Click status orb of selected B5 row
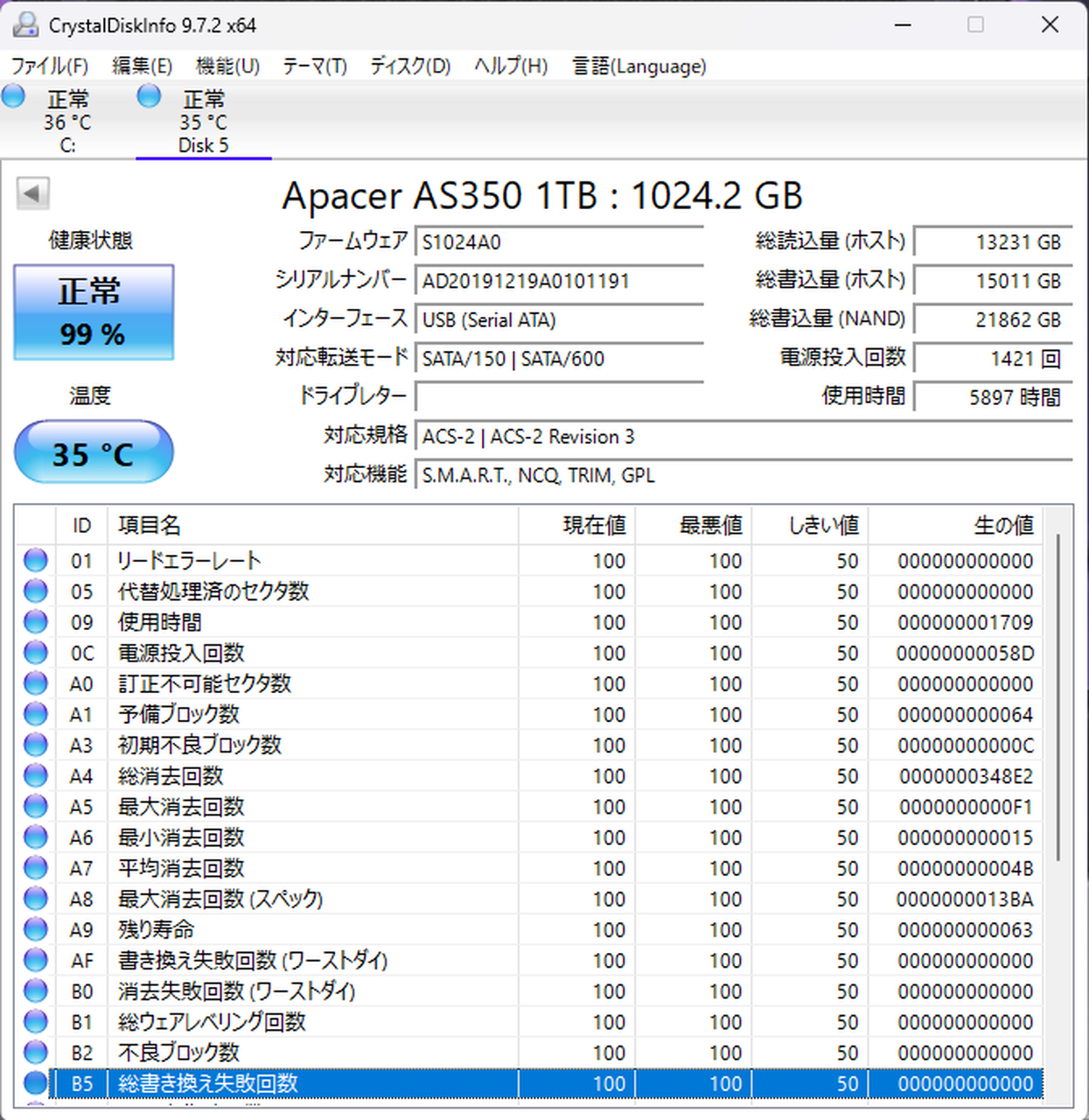 [x=36, y=1083]
